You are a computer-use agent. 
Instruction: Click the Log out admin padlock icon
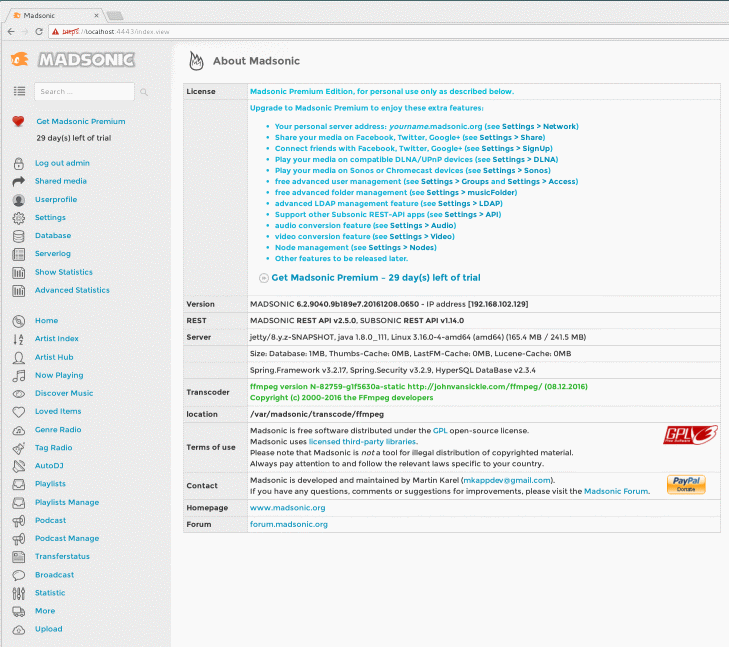[x=18, y=163]
